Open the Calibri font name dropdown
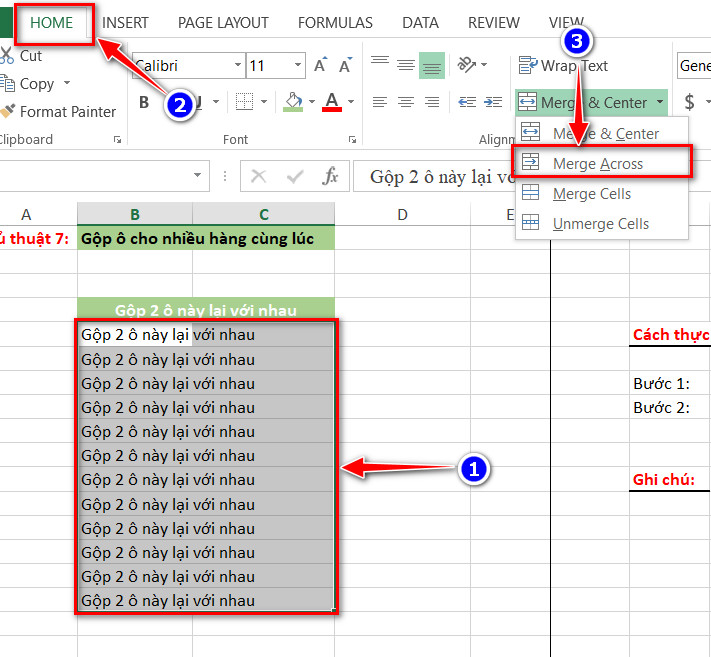This screenshot has width=711, height=657. pyautogui.click(x=238, y=65)
